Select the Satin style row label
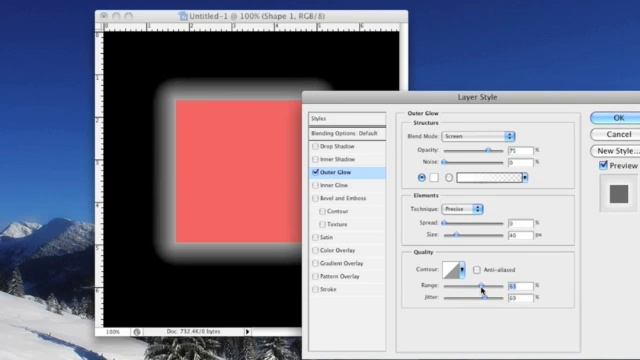This screenshot has height=360, width=640. click(x=326, y=237)
